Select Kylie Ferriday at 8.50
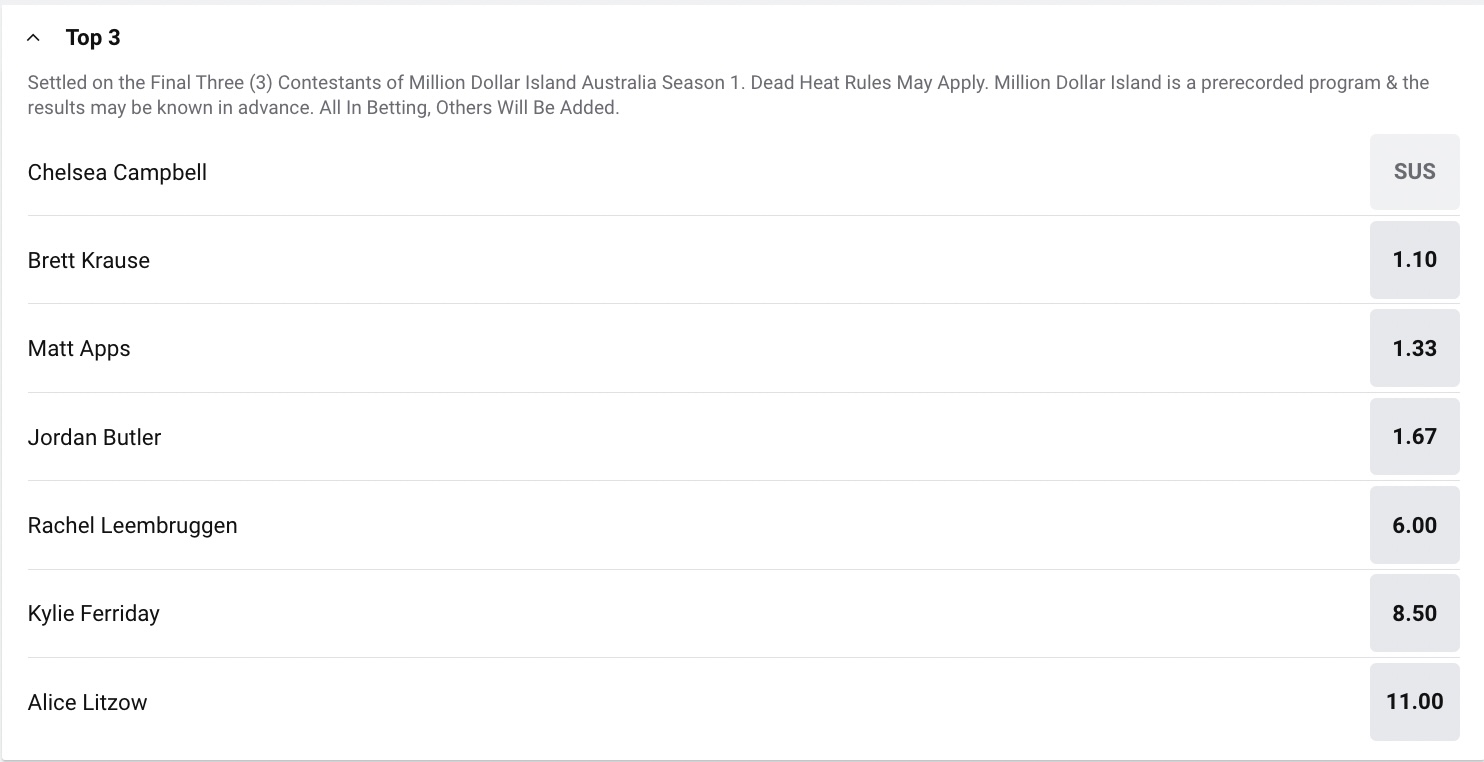 (x=1414, y=613)
